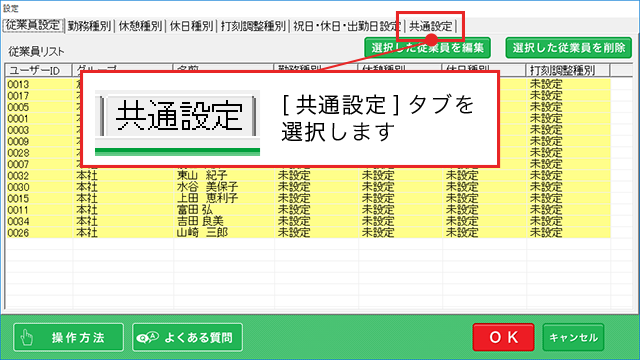
Task: Open the 祝日・休日・出勤日設定 tab
Action: pyautogui.click(x=347, y=26)
